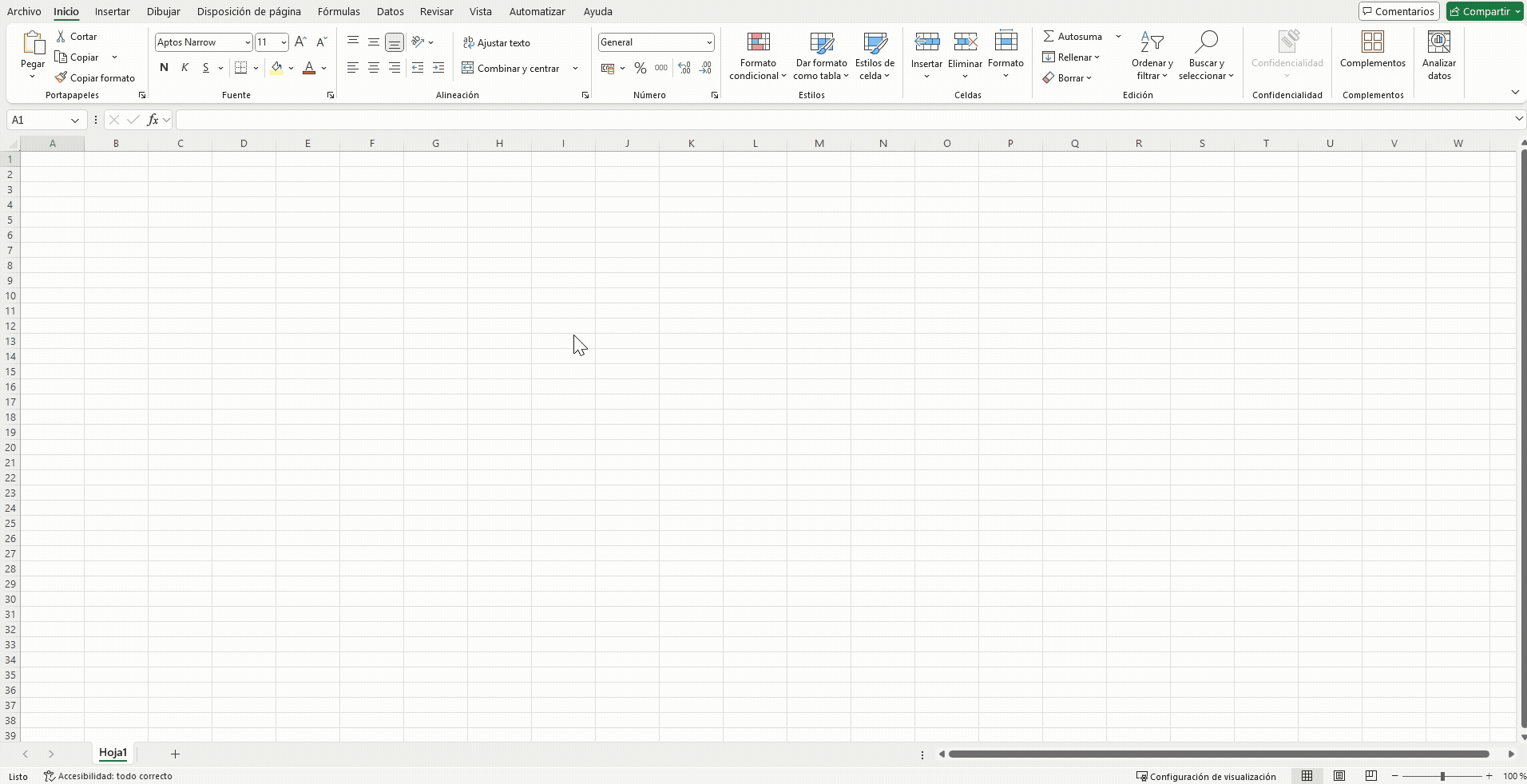Apply thousands separator style
The width and height of the screenshot is (1527, 784).
[x=661, y=68]
